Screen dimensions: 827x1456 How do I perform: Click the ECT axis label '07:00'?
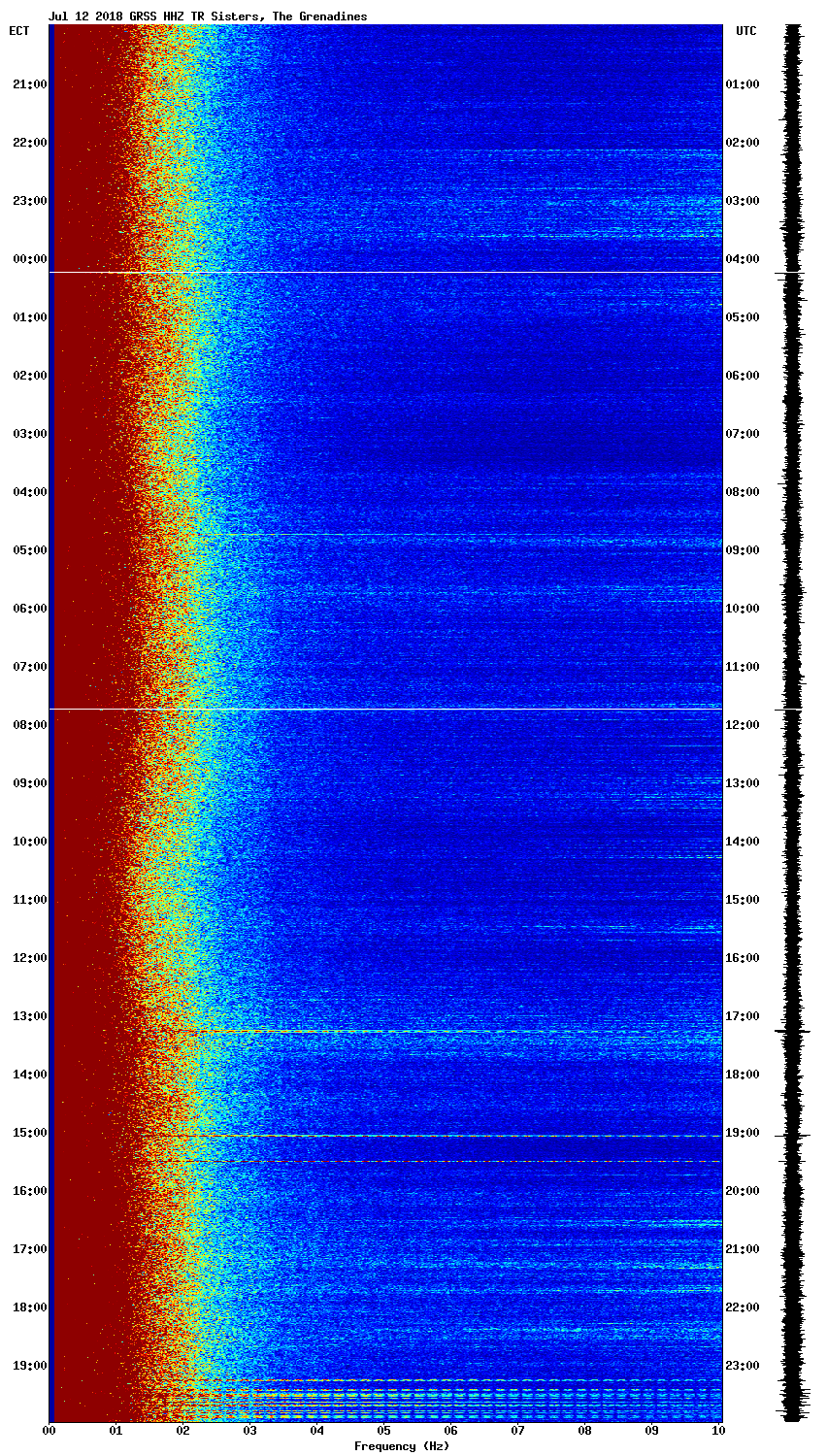(30, 667)
